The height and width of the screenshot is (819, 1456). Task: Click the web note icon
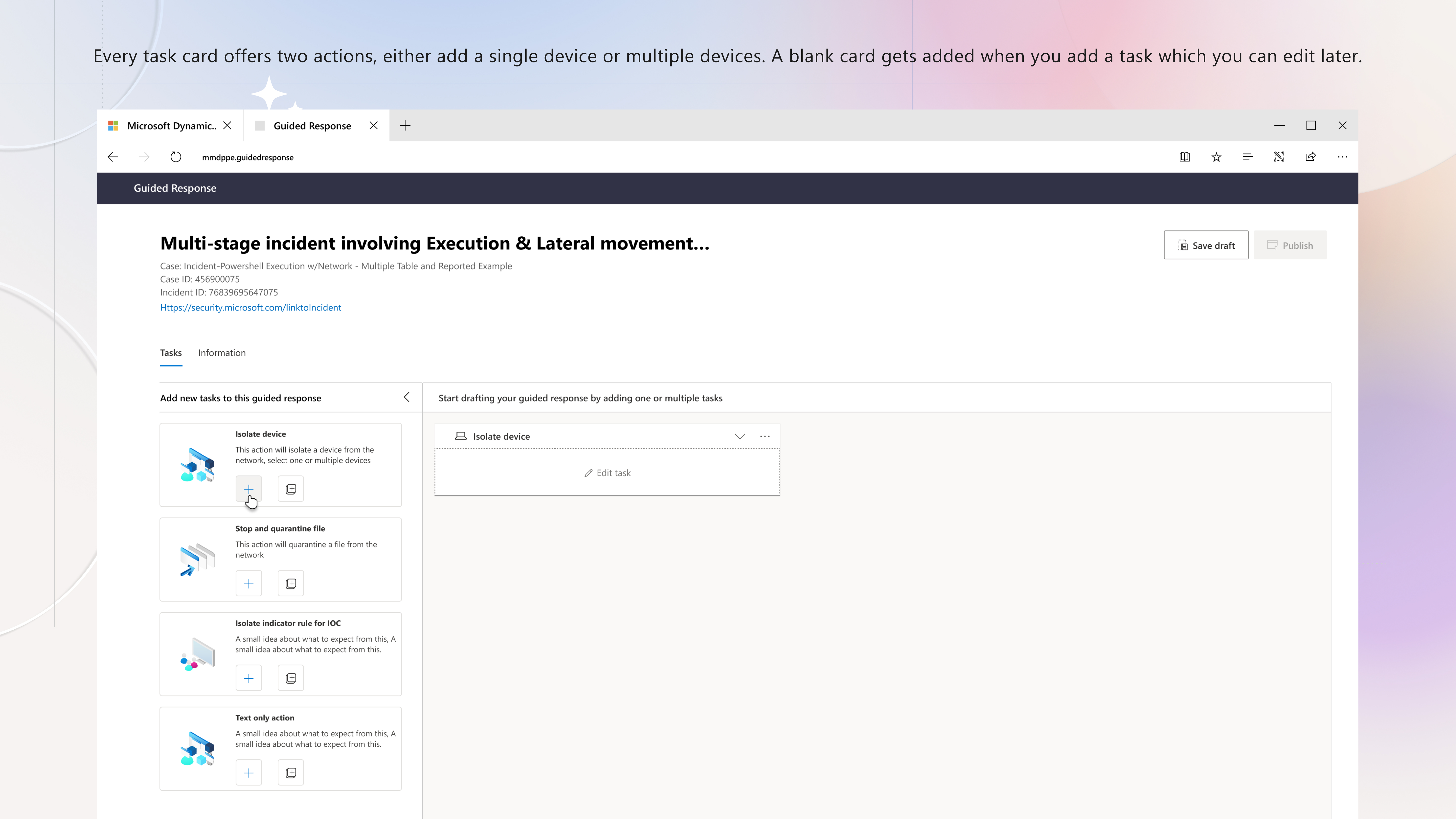coord(1279,157)
